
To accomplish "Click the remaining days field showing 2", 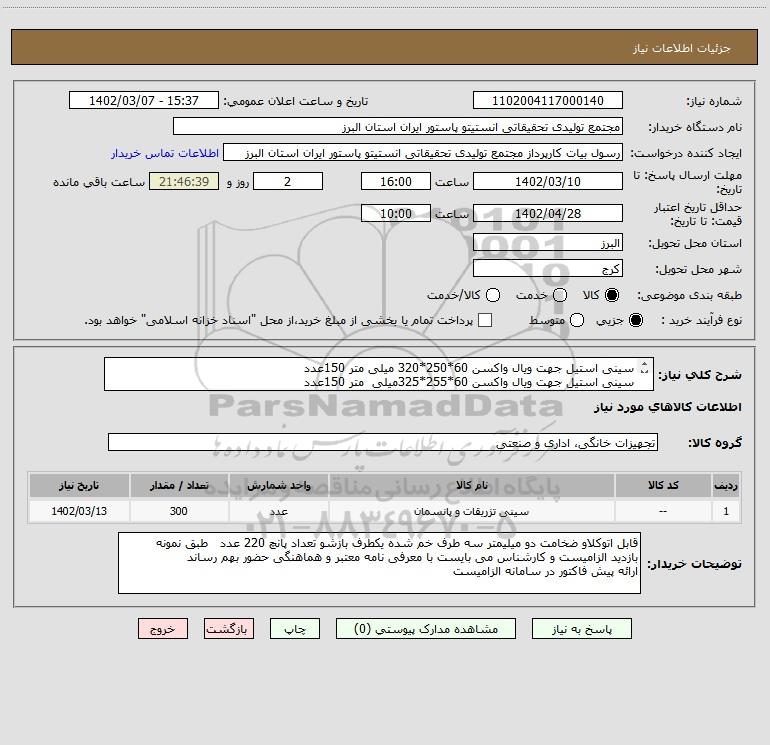I will pyautogui.click(x=288, y=181).
